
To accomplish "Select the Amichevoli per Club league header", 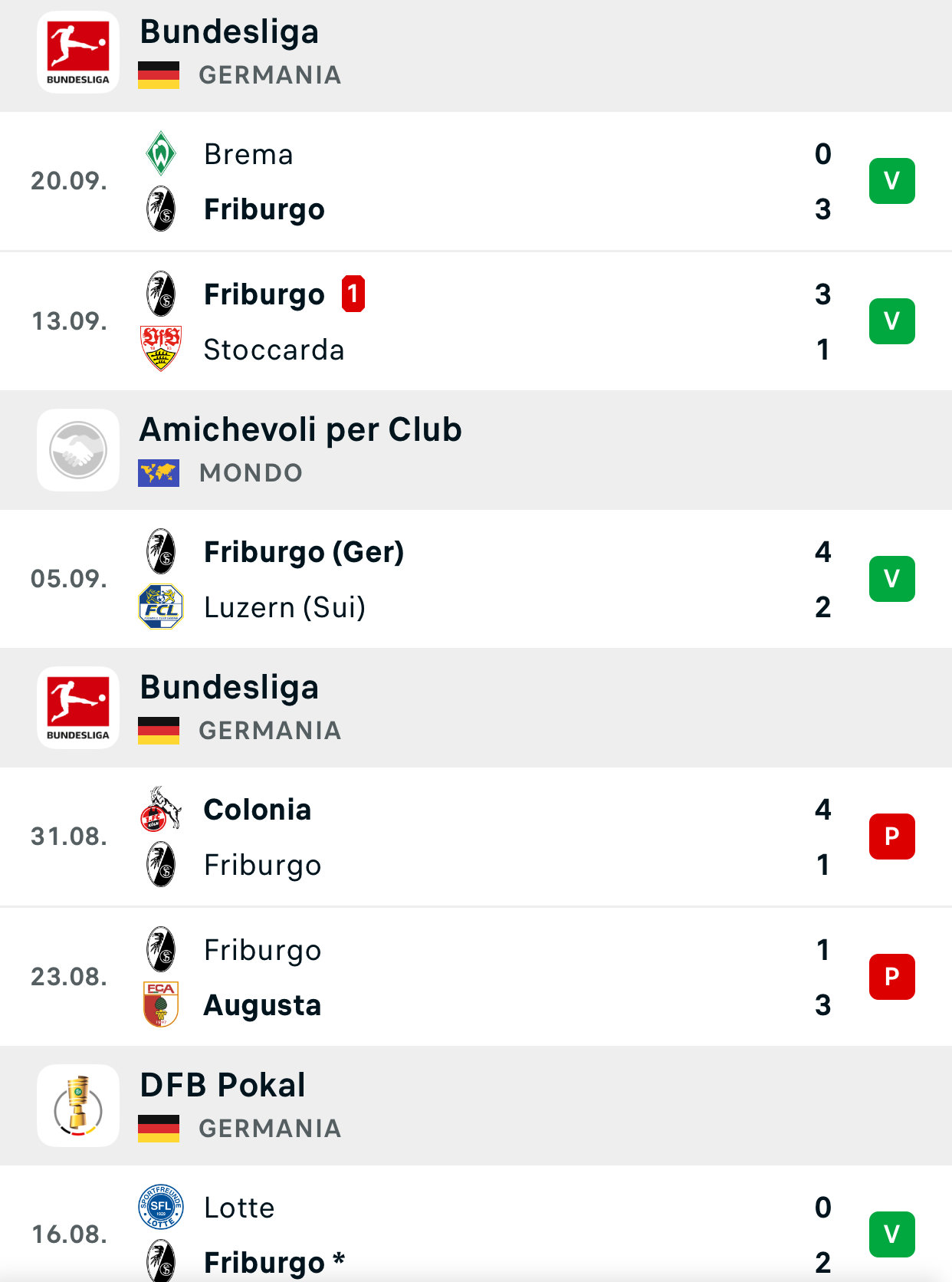I will (476, 450).
